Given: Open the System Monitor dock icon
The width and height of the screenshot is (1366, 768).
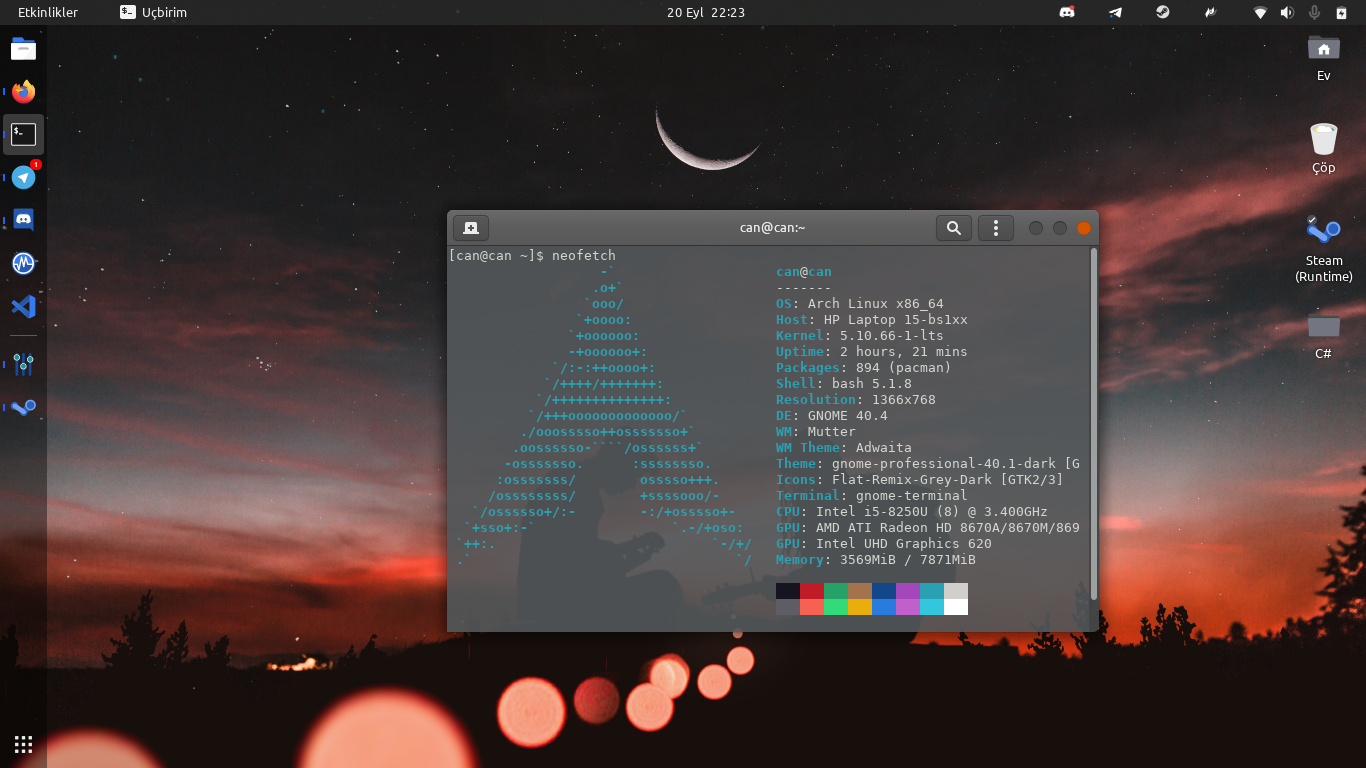Looking at the screenshot, I should pos(24,263).
